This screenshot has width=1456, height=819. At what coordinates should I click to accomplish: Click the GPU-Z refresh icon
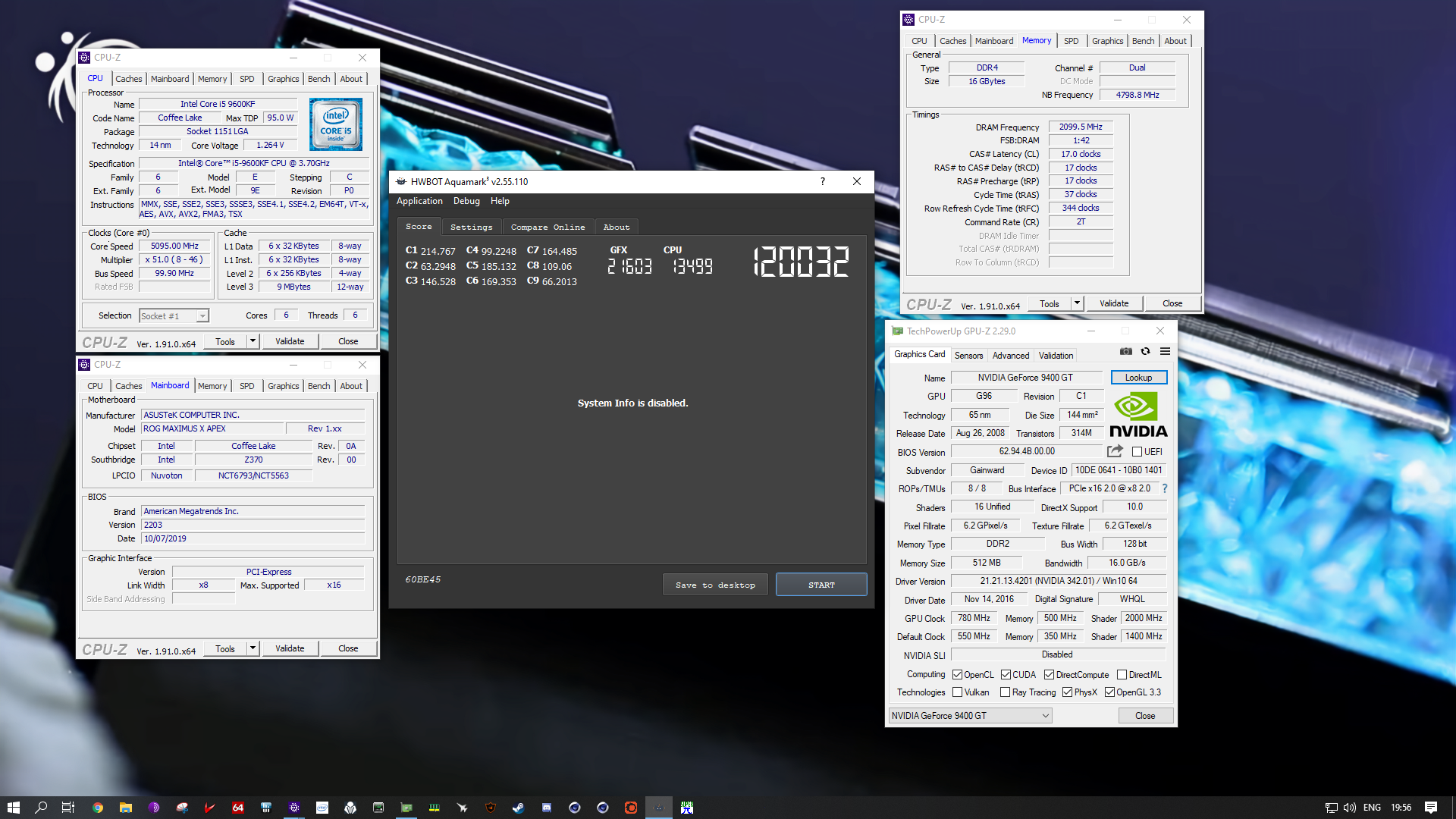pos(1146,351)
